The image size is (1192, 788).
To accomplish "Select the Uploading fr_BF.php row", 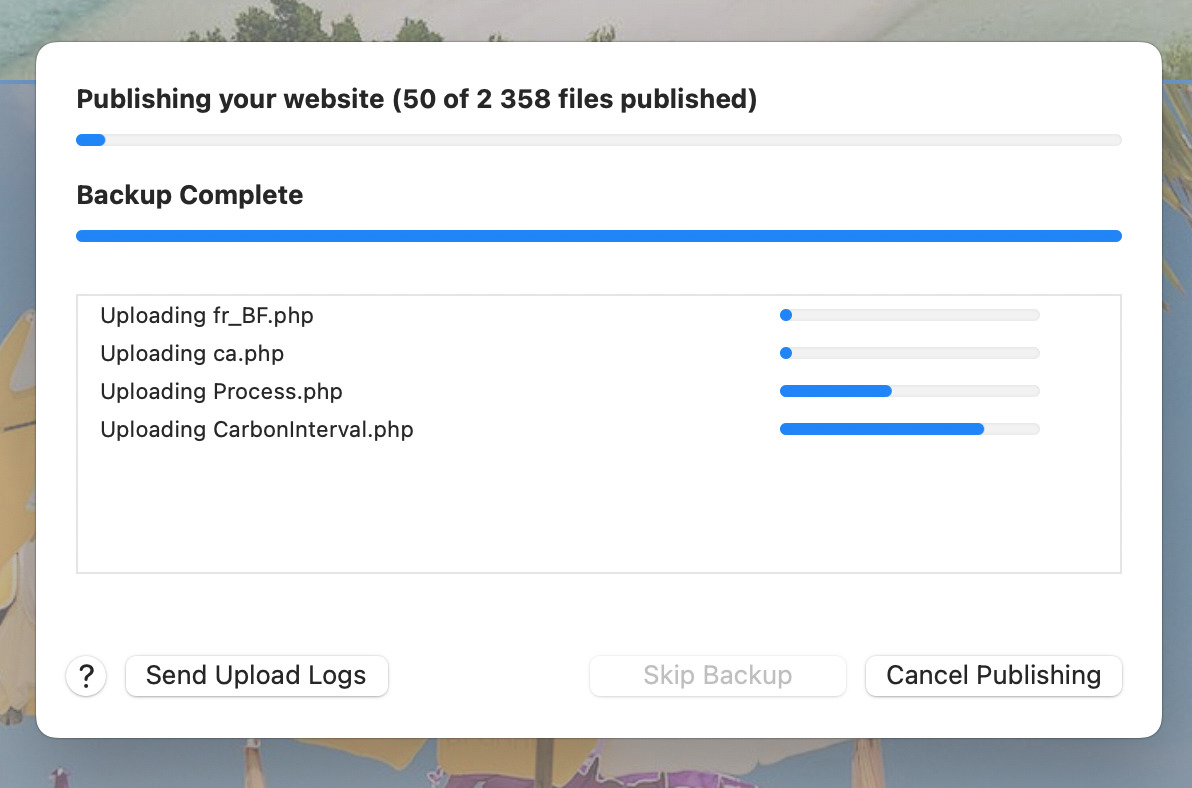I will [x=598, y=315].
